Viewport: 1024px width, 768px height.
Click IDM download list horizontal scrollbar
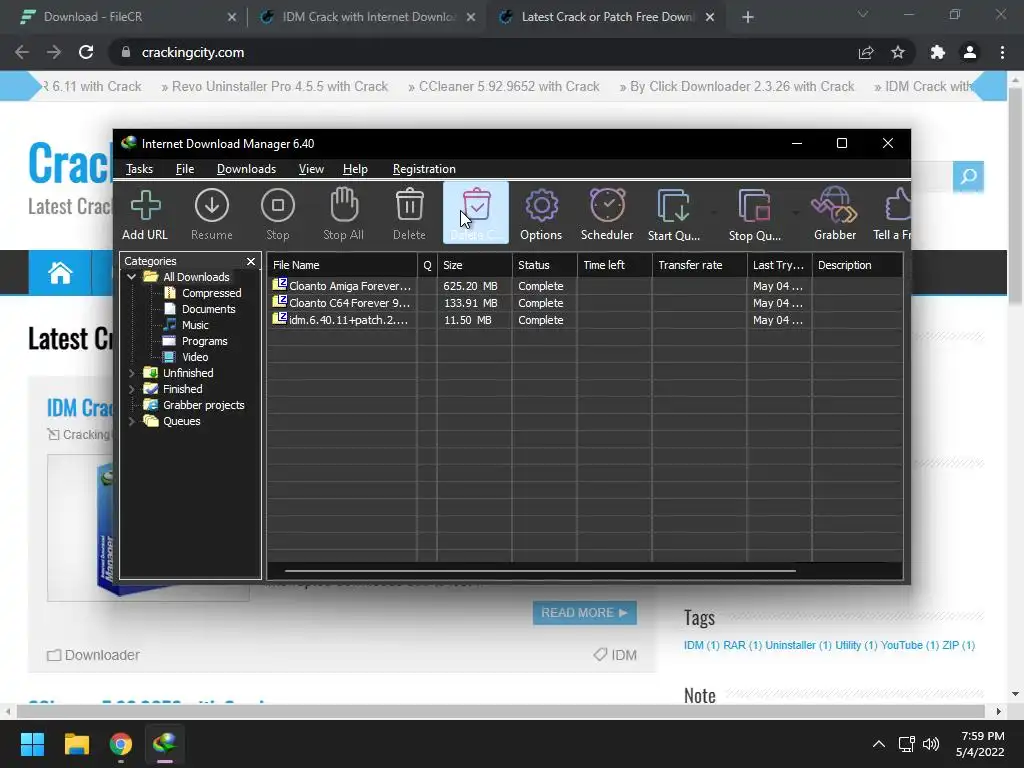[x=540, y=571]
